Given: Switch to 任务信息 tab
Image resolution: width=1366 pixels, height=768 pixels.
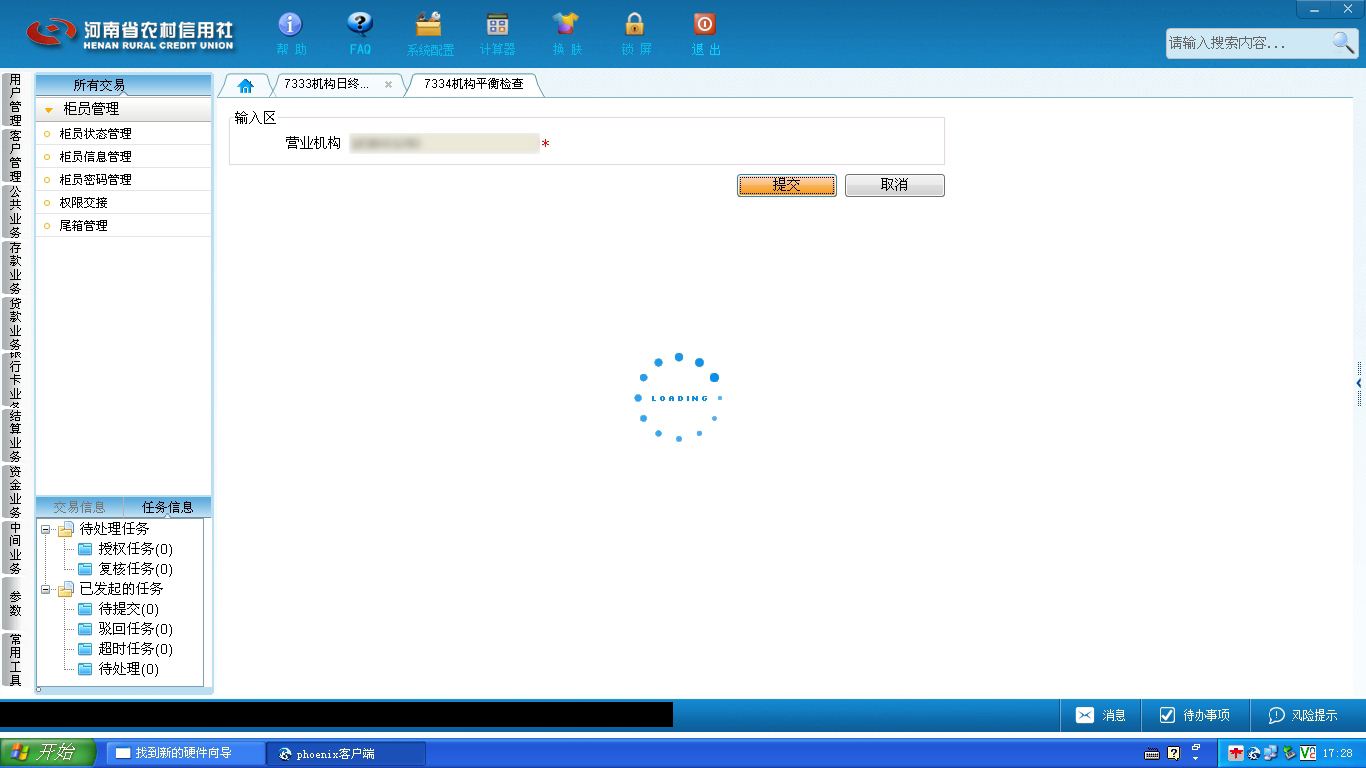Looking at the screenshot, I should pos(168,507).
